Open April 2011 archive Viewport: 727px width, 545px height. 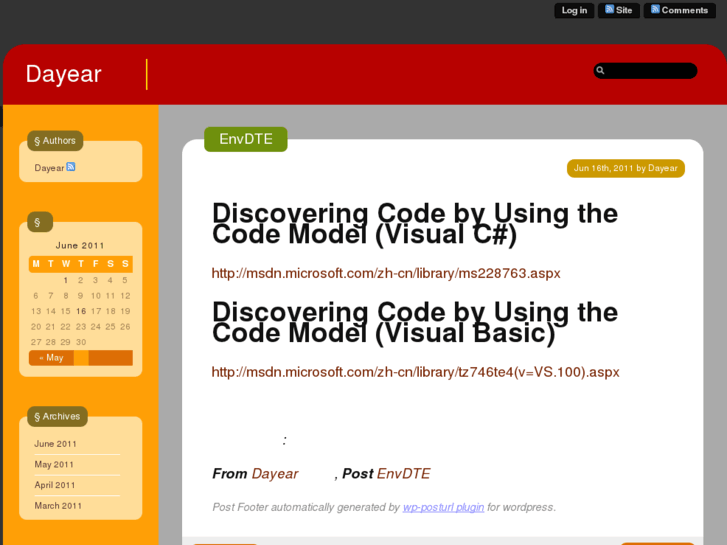(55, 485)
